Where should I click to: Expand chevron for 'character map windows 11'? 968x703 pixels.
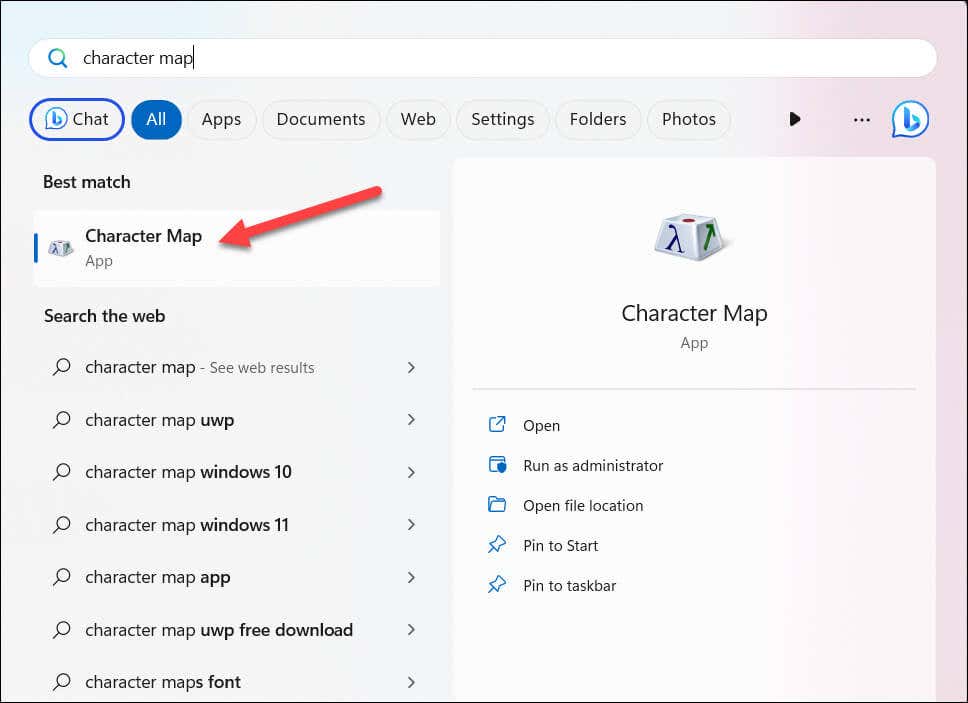coord(411,525)
